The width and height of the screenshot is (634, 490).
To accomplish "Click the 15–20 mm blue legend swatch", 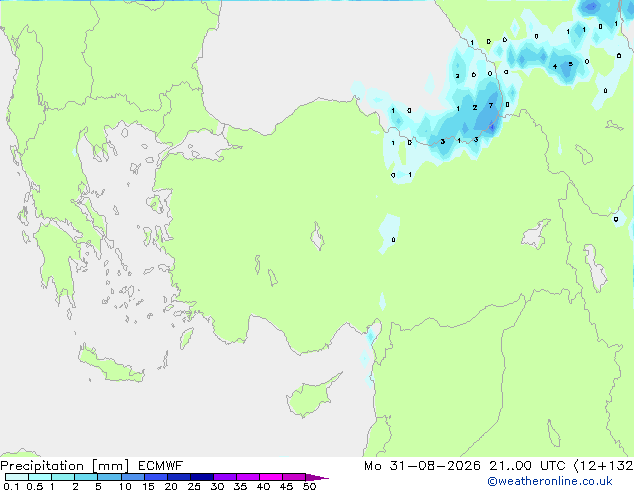I will pyautogui.click(x=156, y=477).
